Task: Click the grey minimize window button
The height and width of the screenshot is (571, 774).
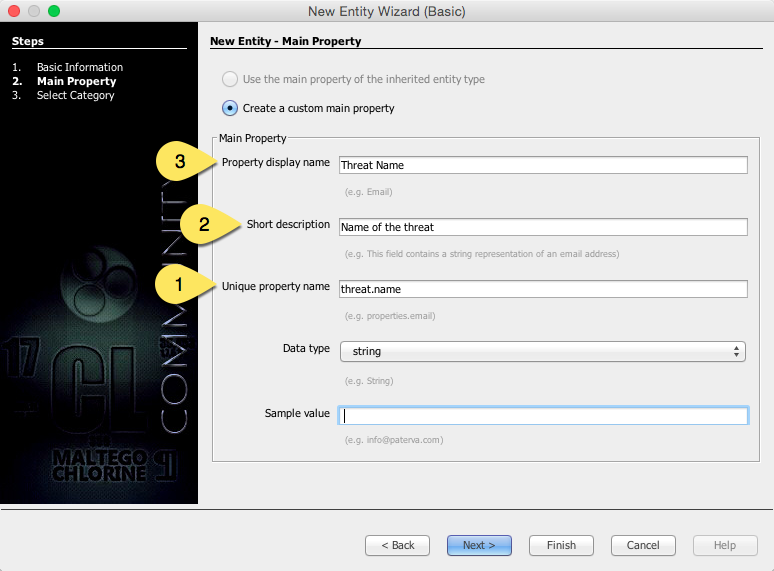Action: pyautogui.click(x=34, y=11)
